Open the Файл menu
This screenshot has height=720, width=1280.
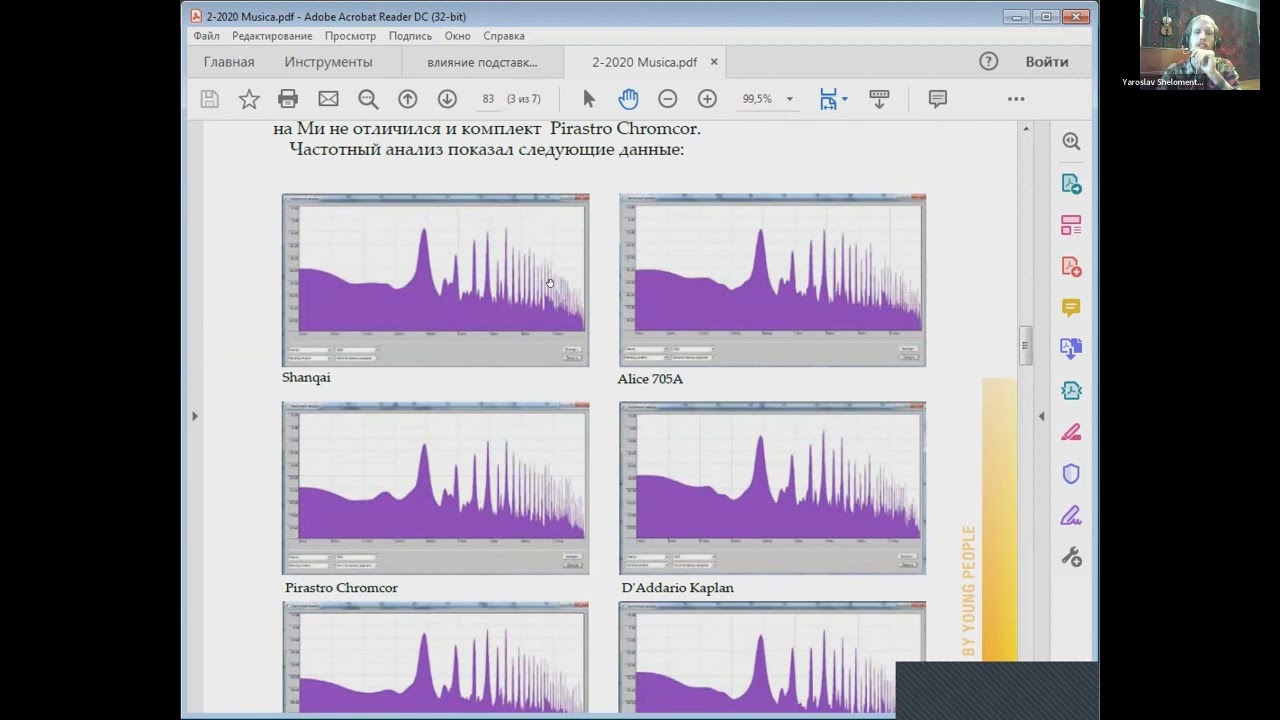pos(207,36)
